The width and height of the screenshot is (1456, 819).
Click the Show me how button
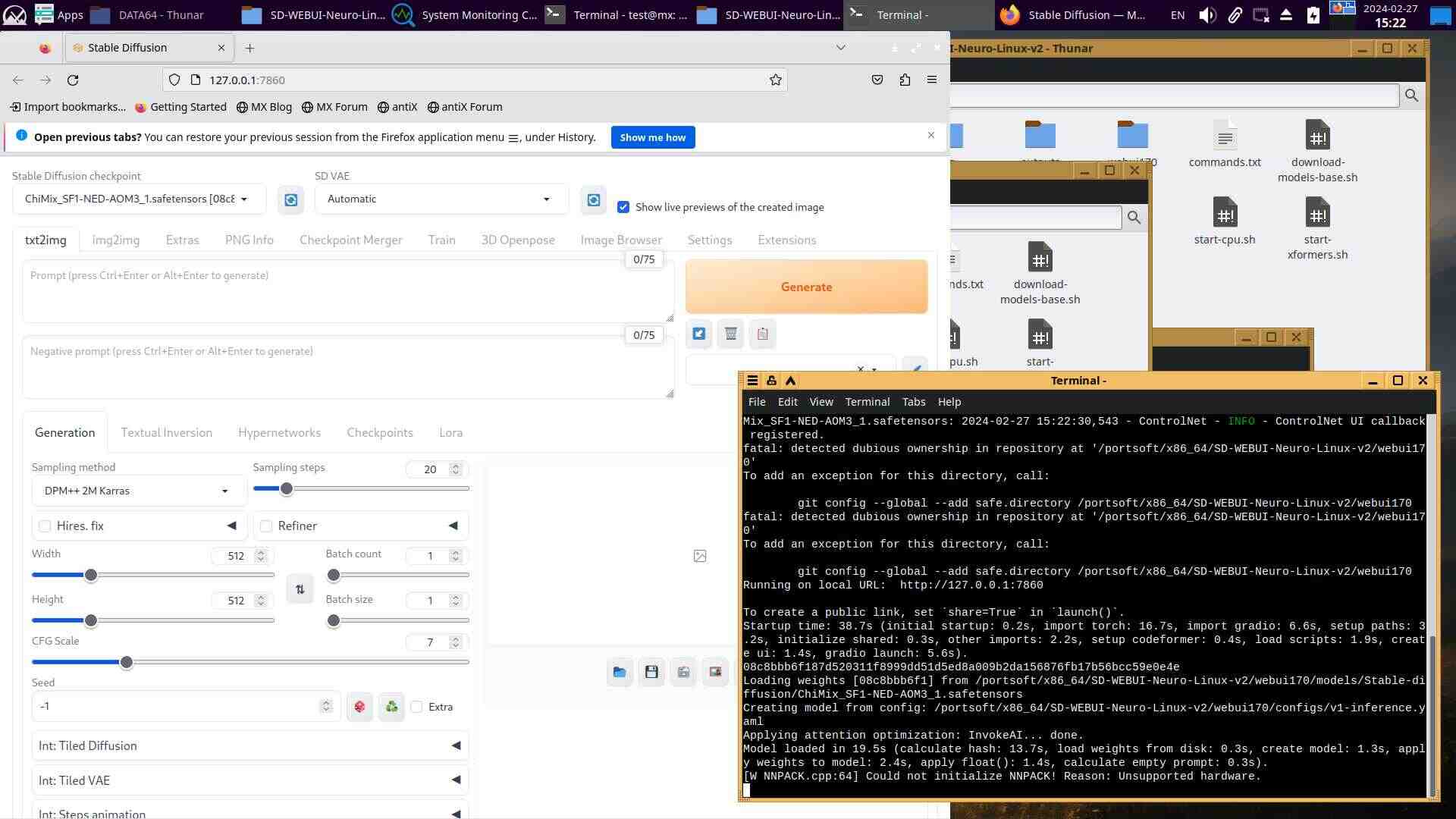652,137
